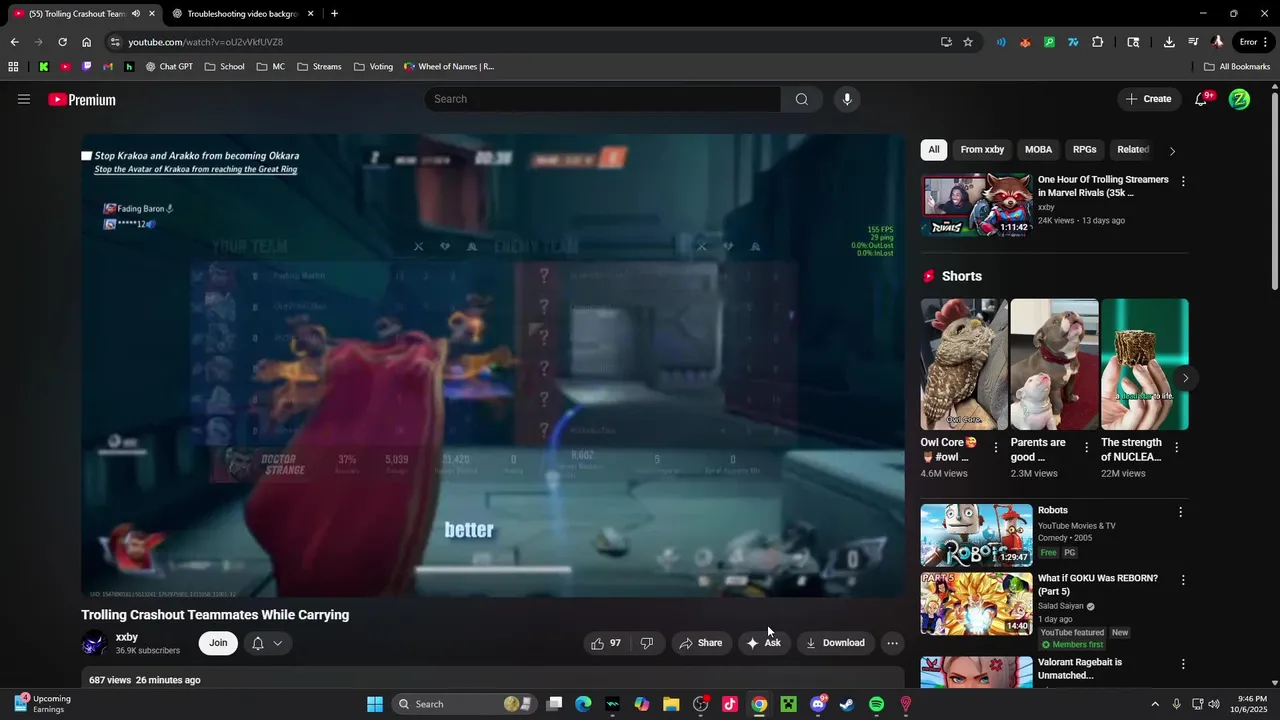Open the notifications bell with 9+ badge
This screenshot has width=1280, height=720.
tap(1201, 99)
